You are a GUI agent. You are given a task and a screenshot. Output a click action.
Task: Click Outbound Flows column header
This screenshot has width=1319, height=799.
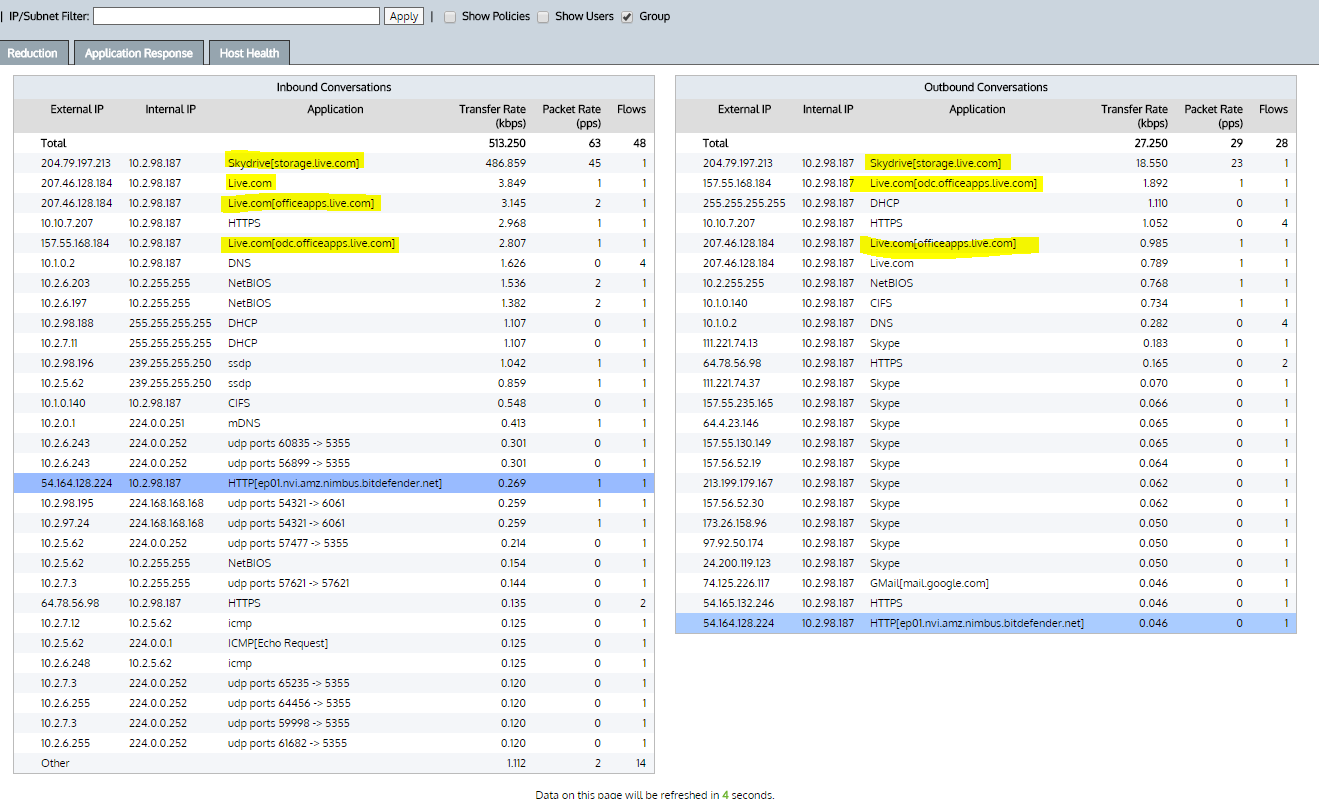(1273, 109)
